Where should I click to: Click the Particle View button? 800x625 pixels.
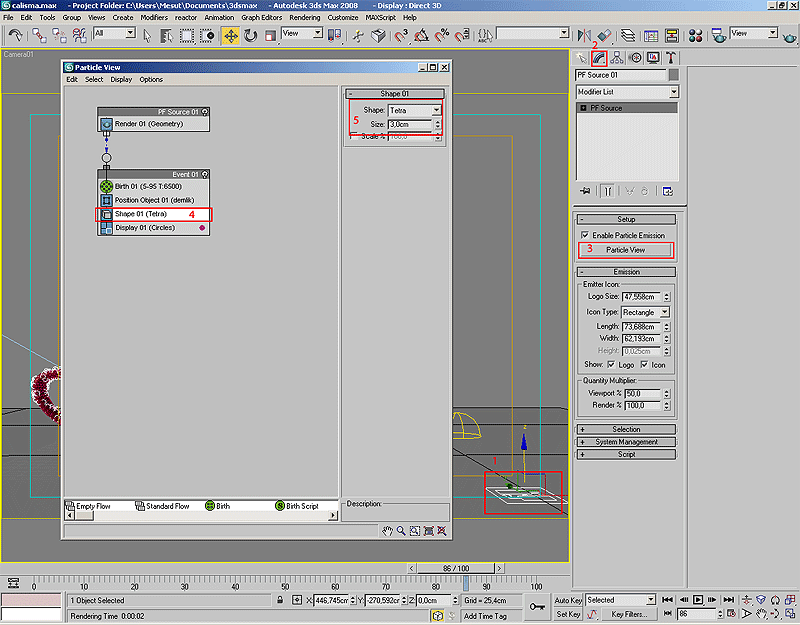tap(626, 249)
